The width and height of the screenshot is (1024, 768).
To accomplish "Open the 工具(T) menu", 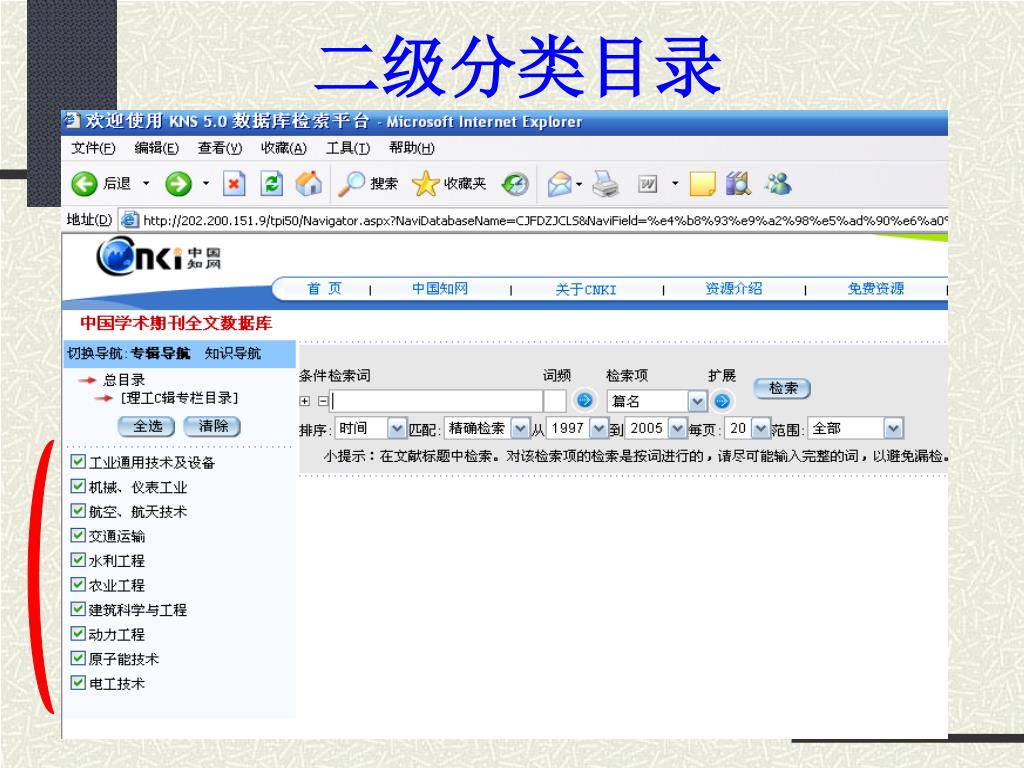I will 348,148.
